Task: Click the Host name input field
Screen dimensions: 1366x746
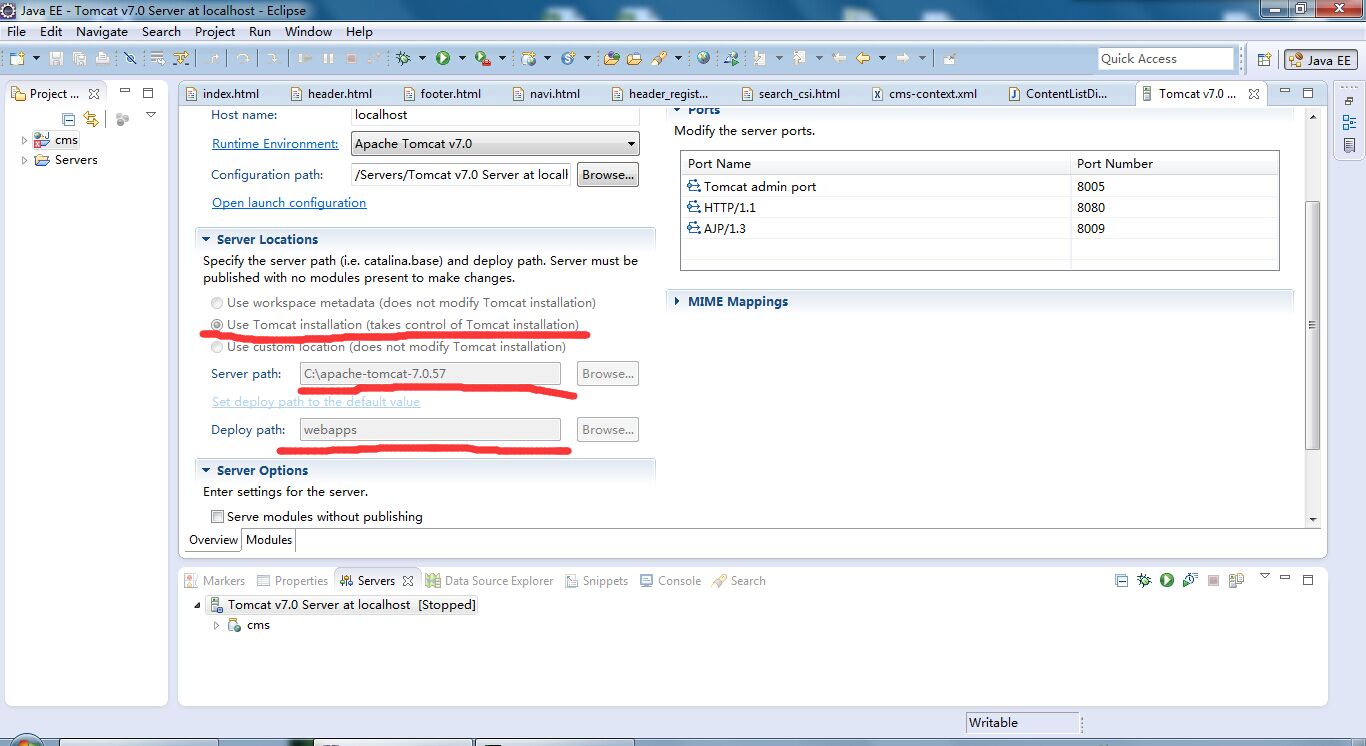Action: (x=495, y=116)
